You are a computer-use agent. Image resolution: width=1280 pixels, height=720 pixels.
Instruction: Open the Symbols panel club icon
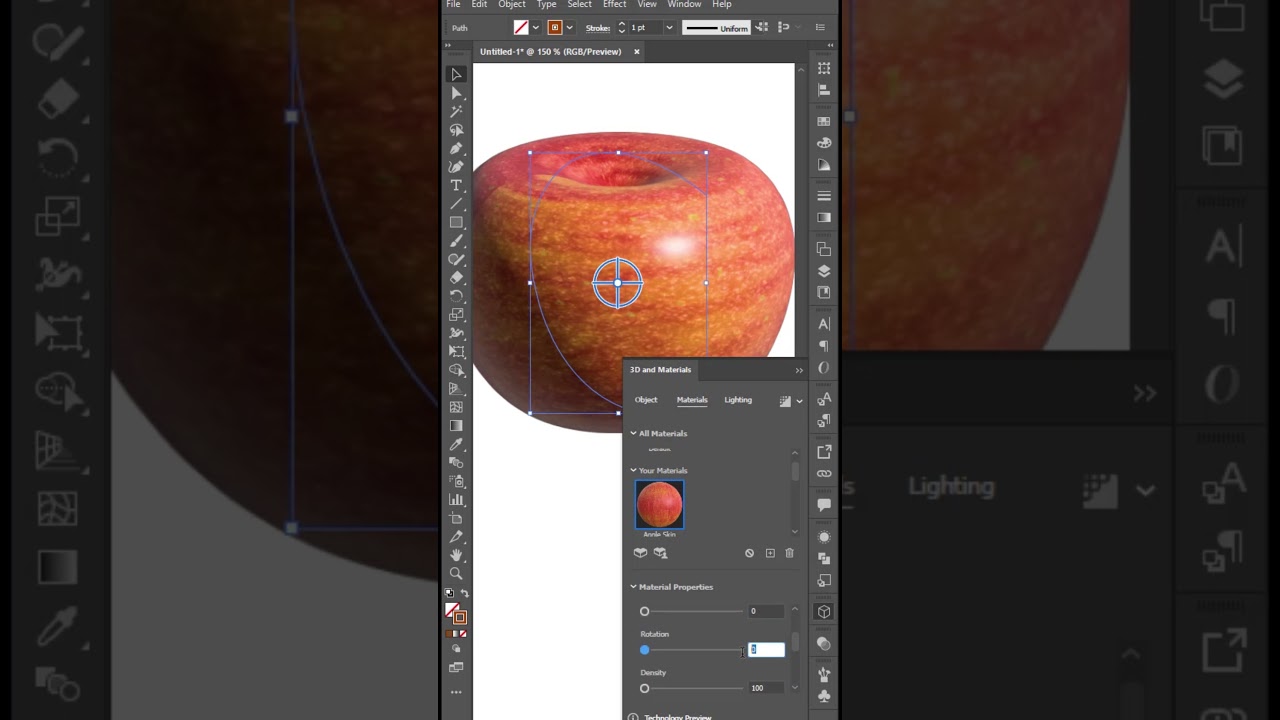pyautogui.click(x=824, y=696)
